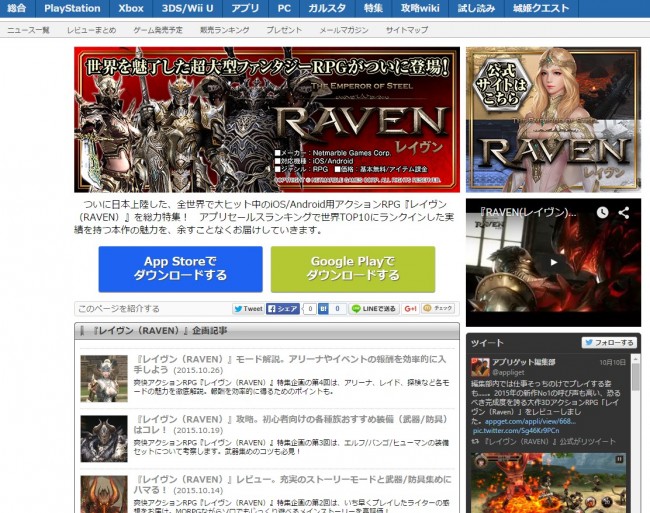Click the video share icon

point(624,213)
